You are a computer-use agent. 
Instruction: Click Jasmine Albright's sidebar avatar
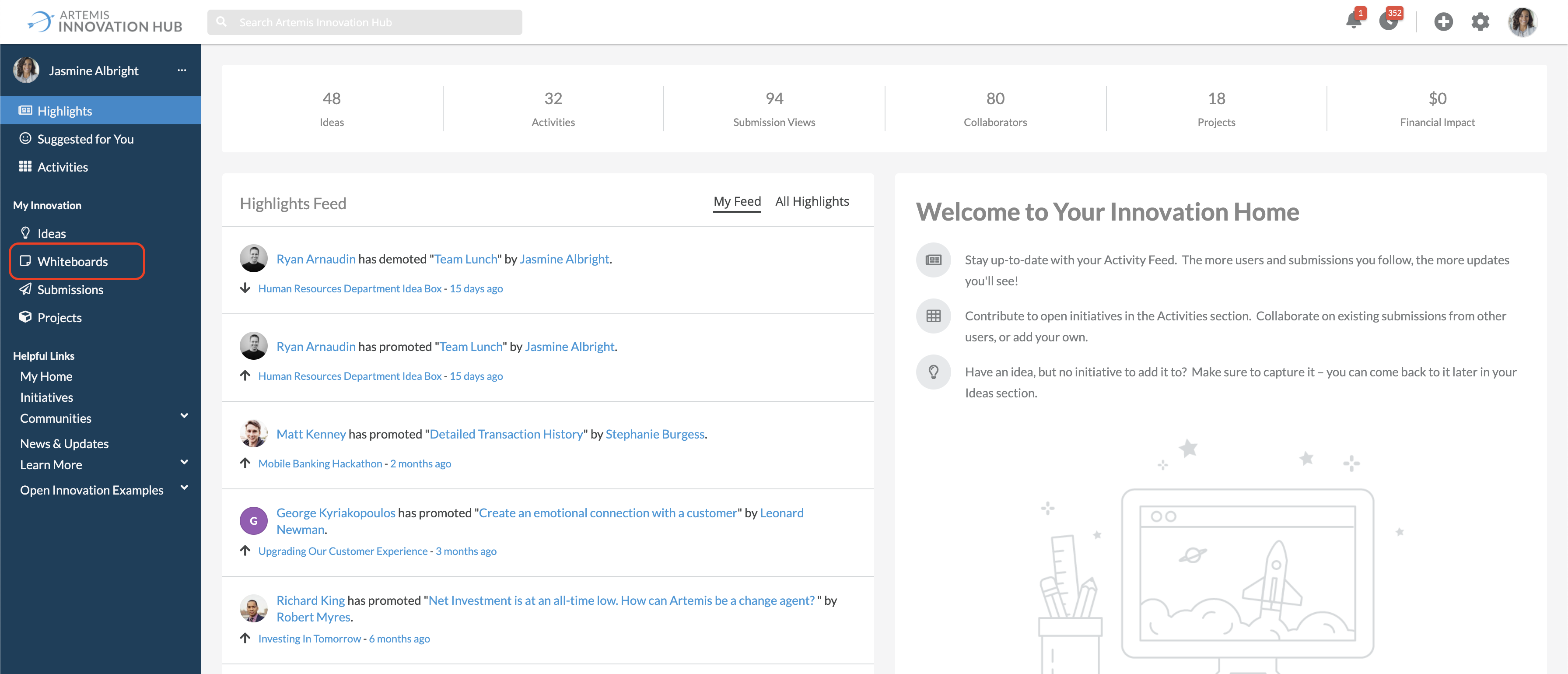coord(26,70)
